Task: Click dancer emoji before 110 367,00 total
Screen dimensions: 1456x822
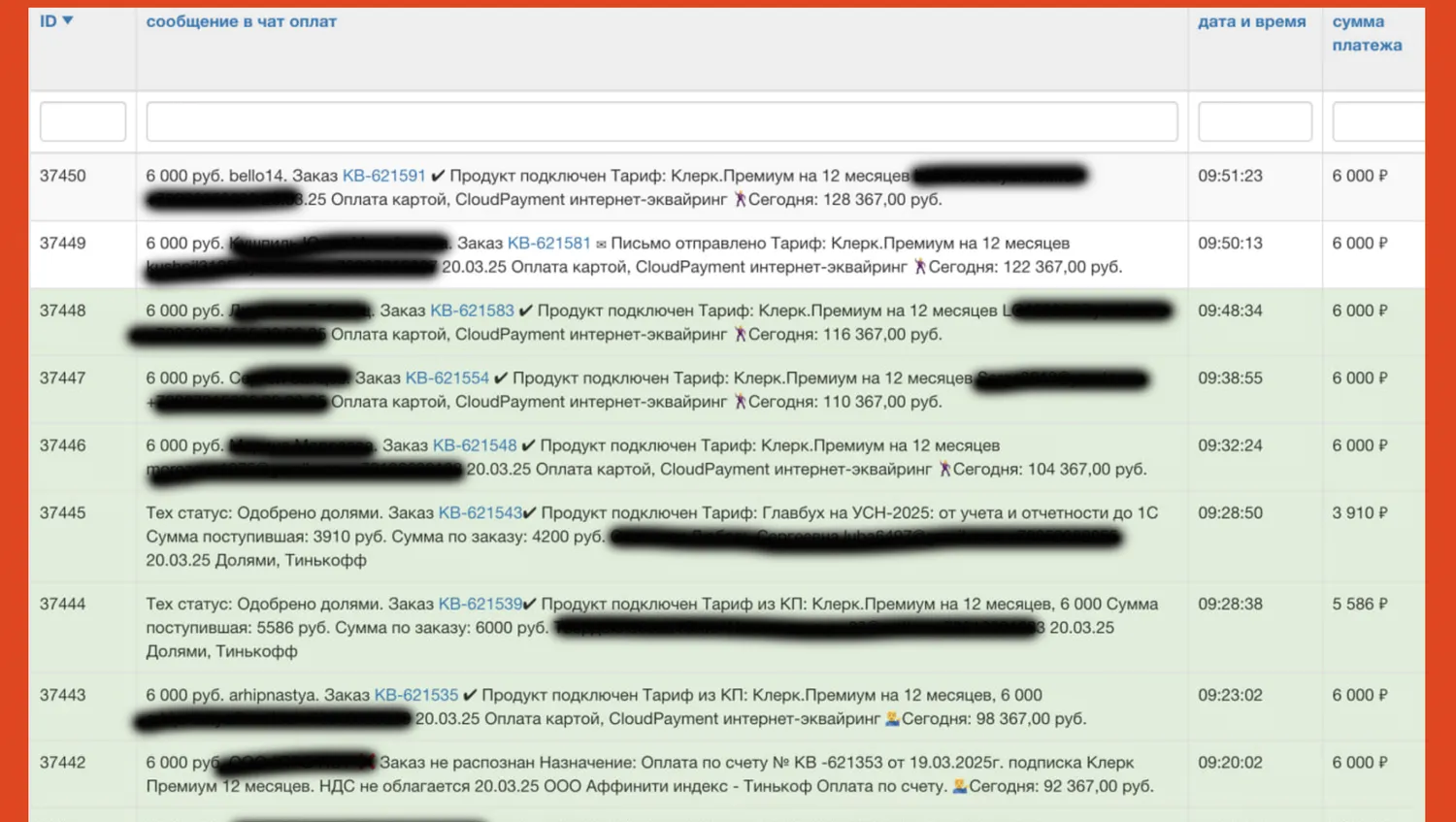Action: pyautogui.click(x=740, y=402)
